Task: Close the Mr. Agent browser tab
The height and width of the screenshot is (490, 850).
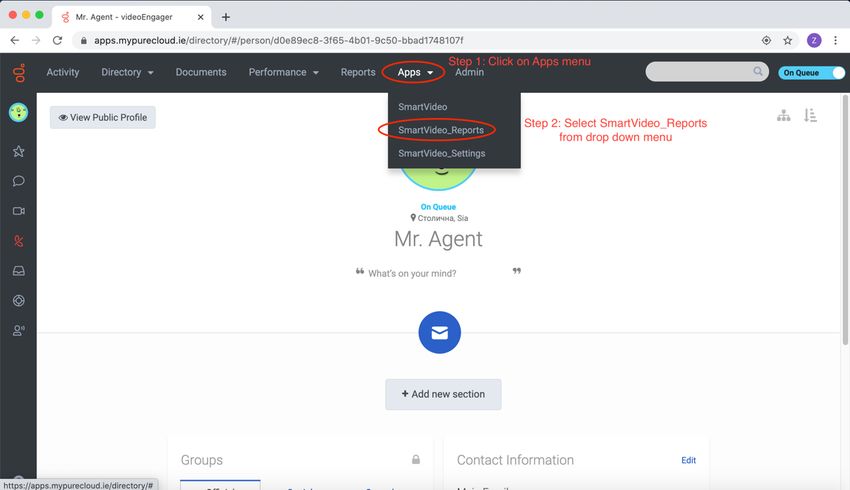Action: click(x=200, y=17)
